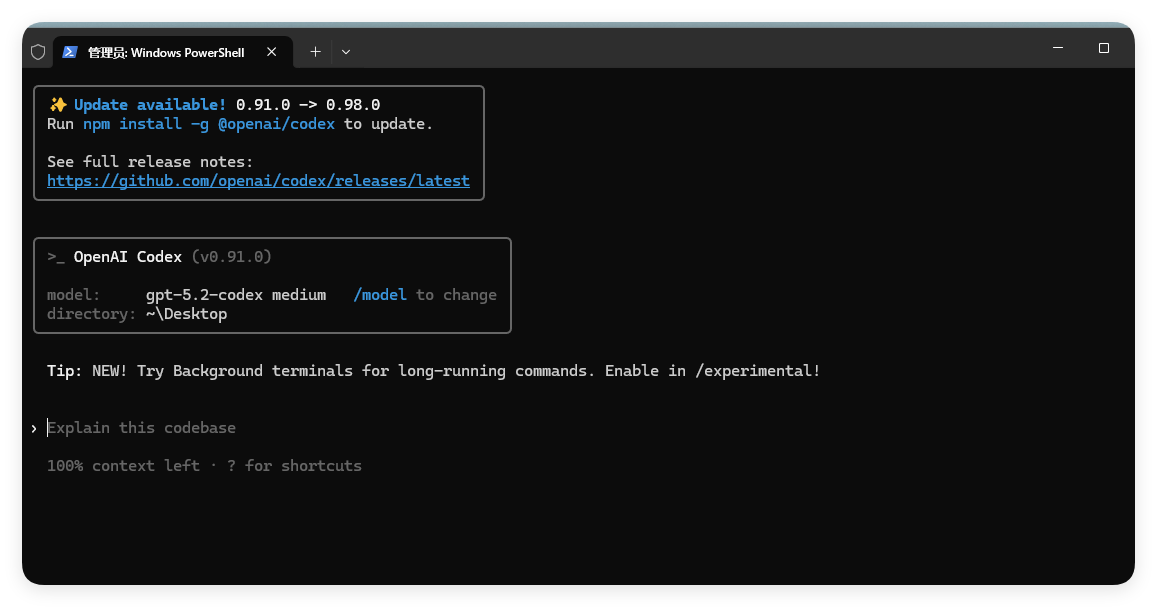The image size is (1157, 607).
Task: Open a new tab with the plus icon
Action: pos(315,52)
